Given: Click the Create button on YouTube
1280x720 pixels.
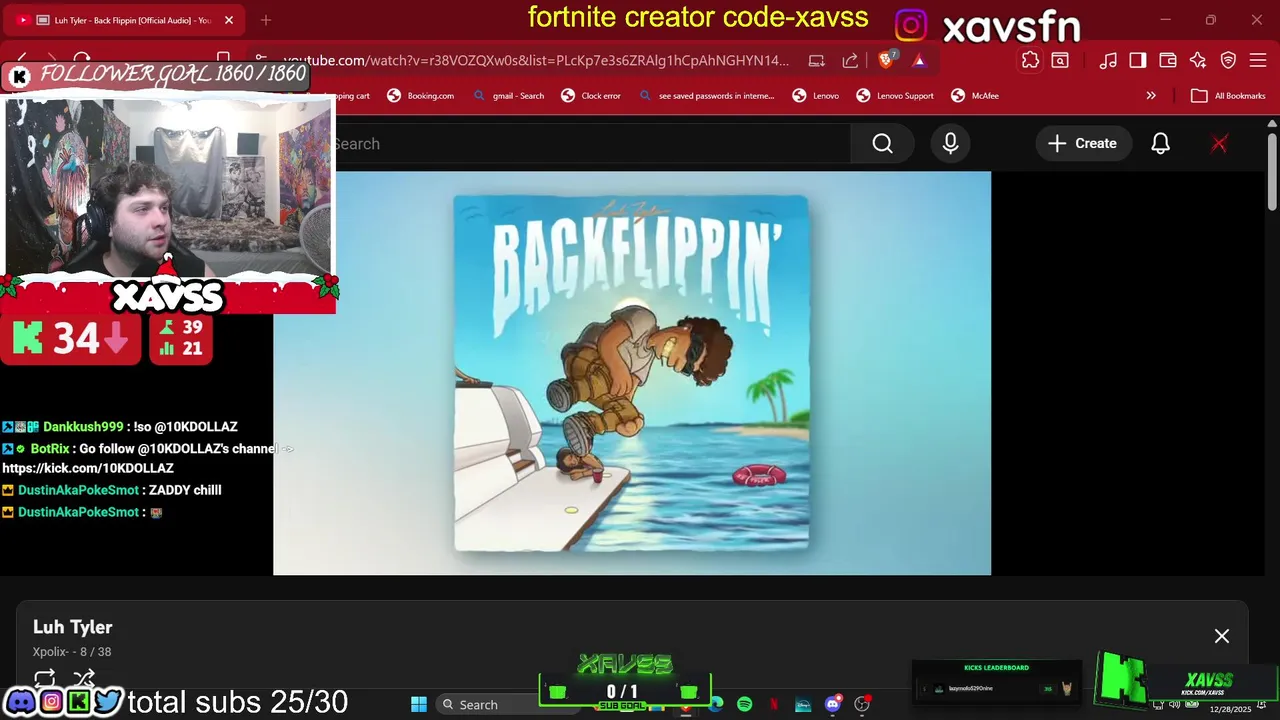Looking at the screenshot, I should [x=1082, y=144].
